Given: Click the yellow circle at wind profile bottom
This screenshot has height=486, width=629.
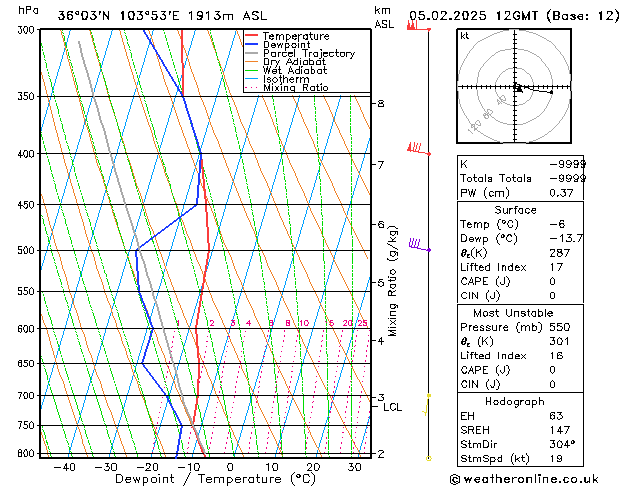Looking at the screenshot, I should 428,458.
